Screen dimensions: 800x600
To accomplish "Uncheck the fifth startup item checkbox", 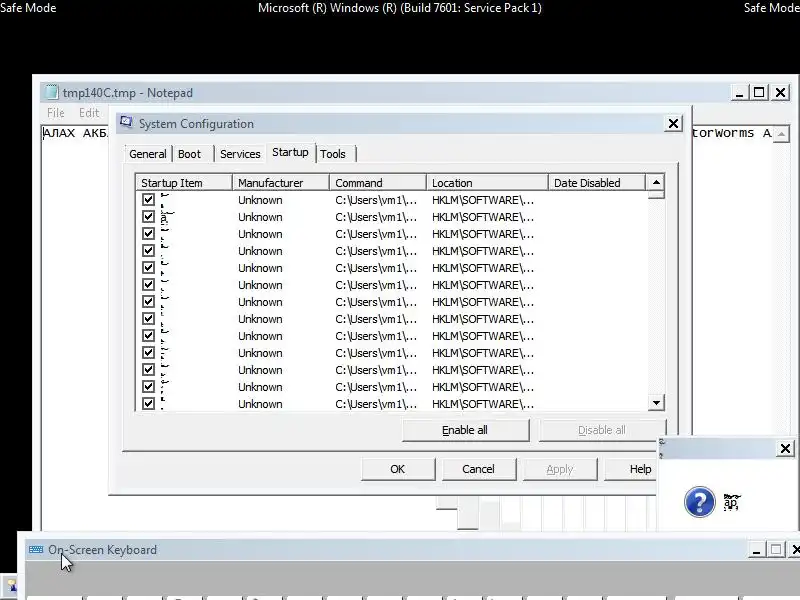I will [x=148, y=267].
